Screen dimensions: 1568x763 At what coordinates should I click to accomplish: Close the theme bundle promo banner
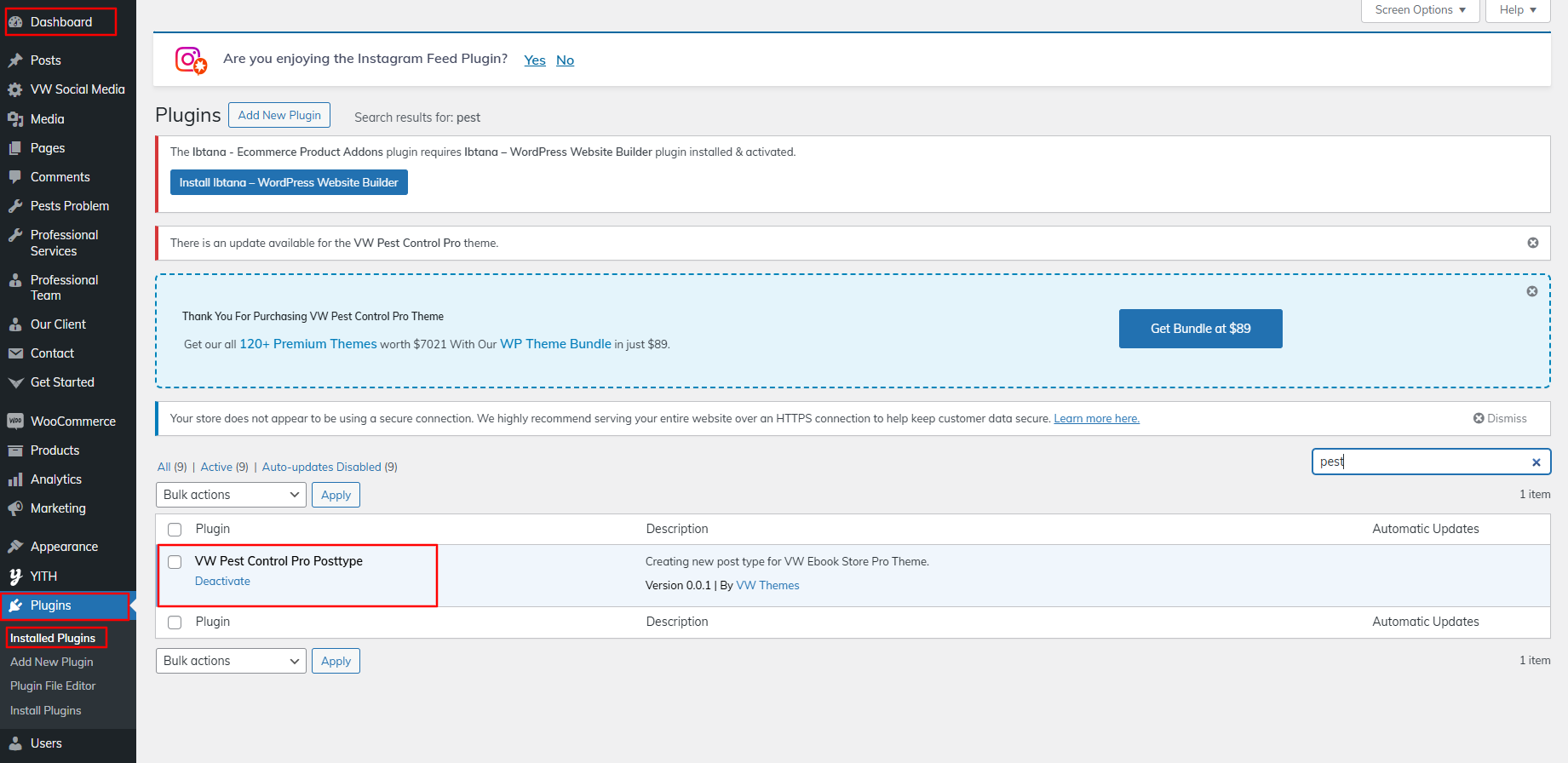coord(1531,291)
